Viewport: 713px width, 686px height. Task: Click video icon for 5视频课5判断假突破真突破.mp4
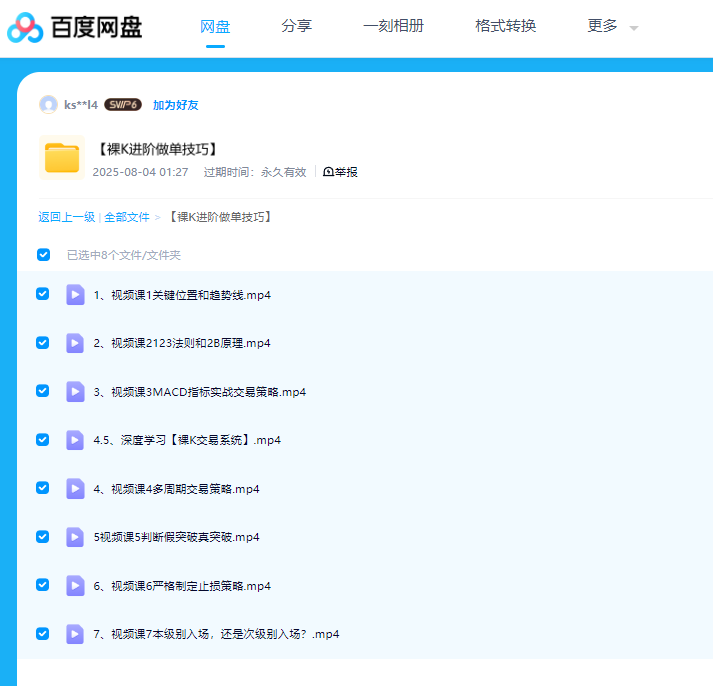tap(75, 537)
